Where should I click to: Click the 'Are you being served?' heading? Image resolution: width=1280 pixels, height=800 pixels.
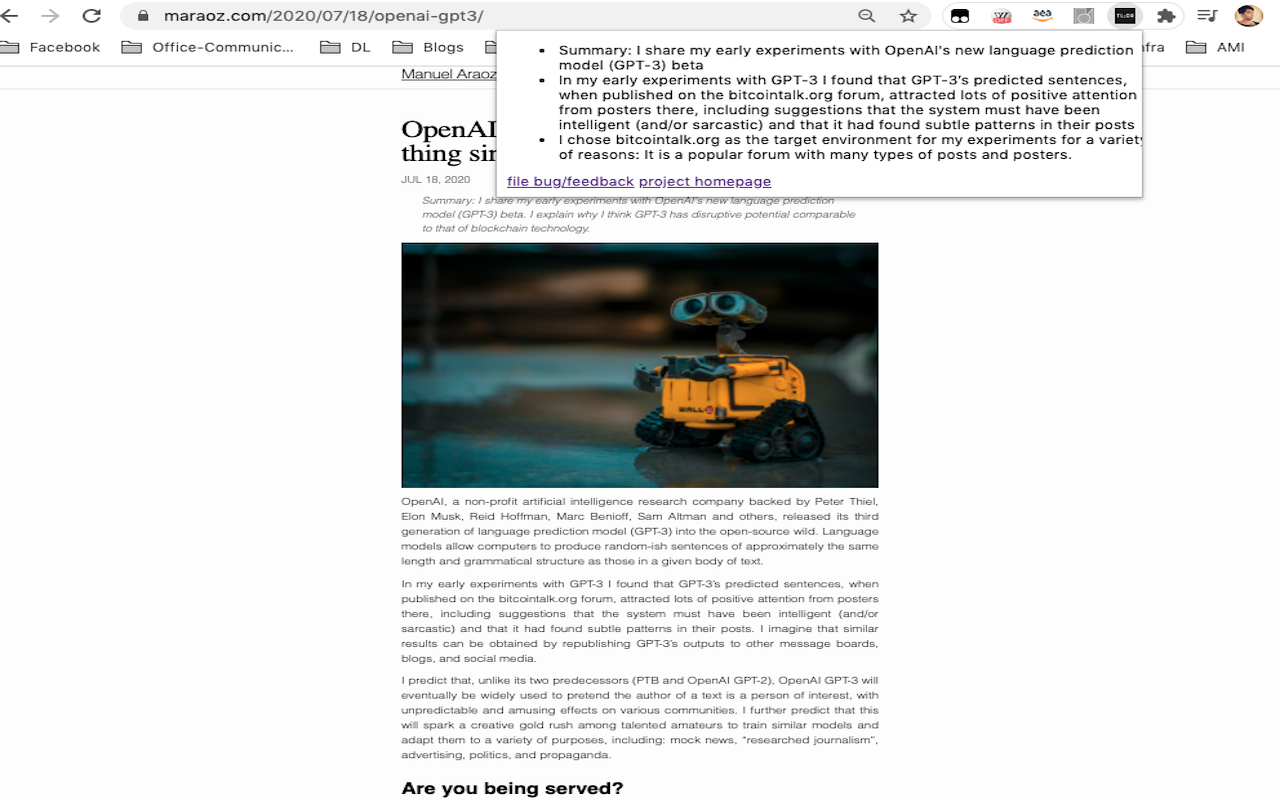[x=512, y=788]
